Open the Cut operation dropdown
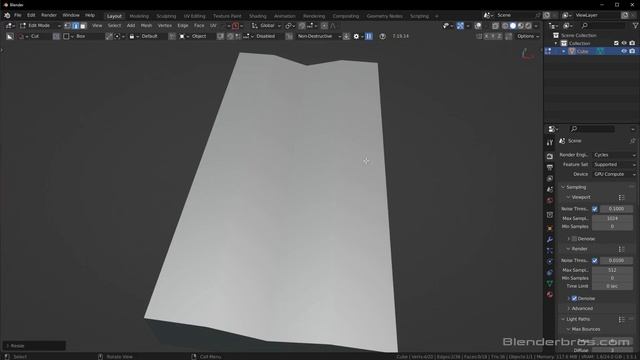640x360 pixels. tap(34, 36)
